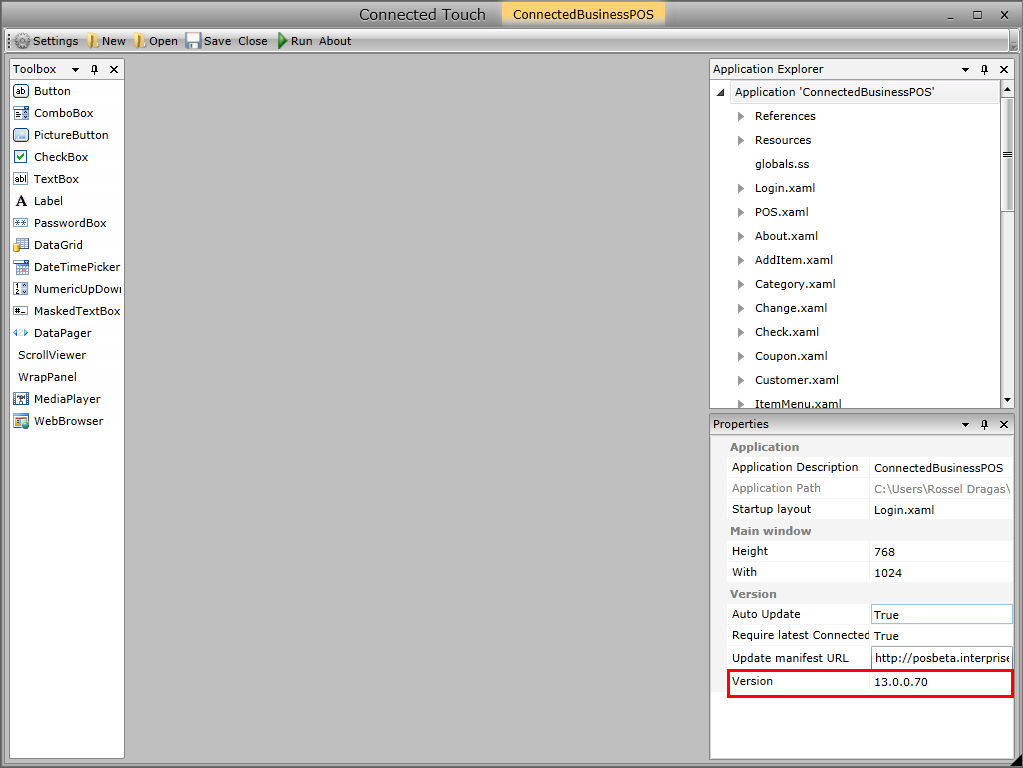Toggle pin on the Properties panel

click(x=984, y=424)
